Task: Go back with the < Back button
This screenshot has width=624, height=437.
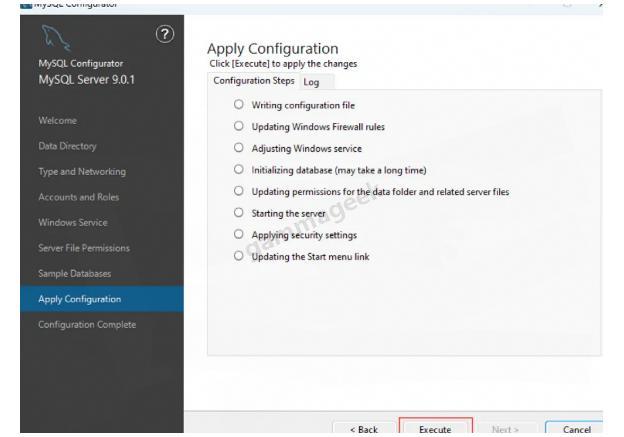Action: tap(364, 429)
